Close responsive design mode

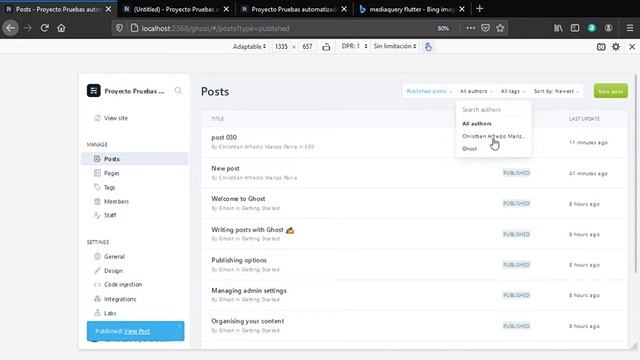632,47
